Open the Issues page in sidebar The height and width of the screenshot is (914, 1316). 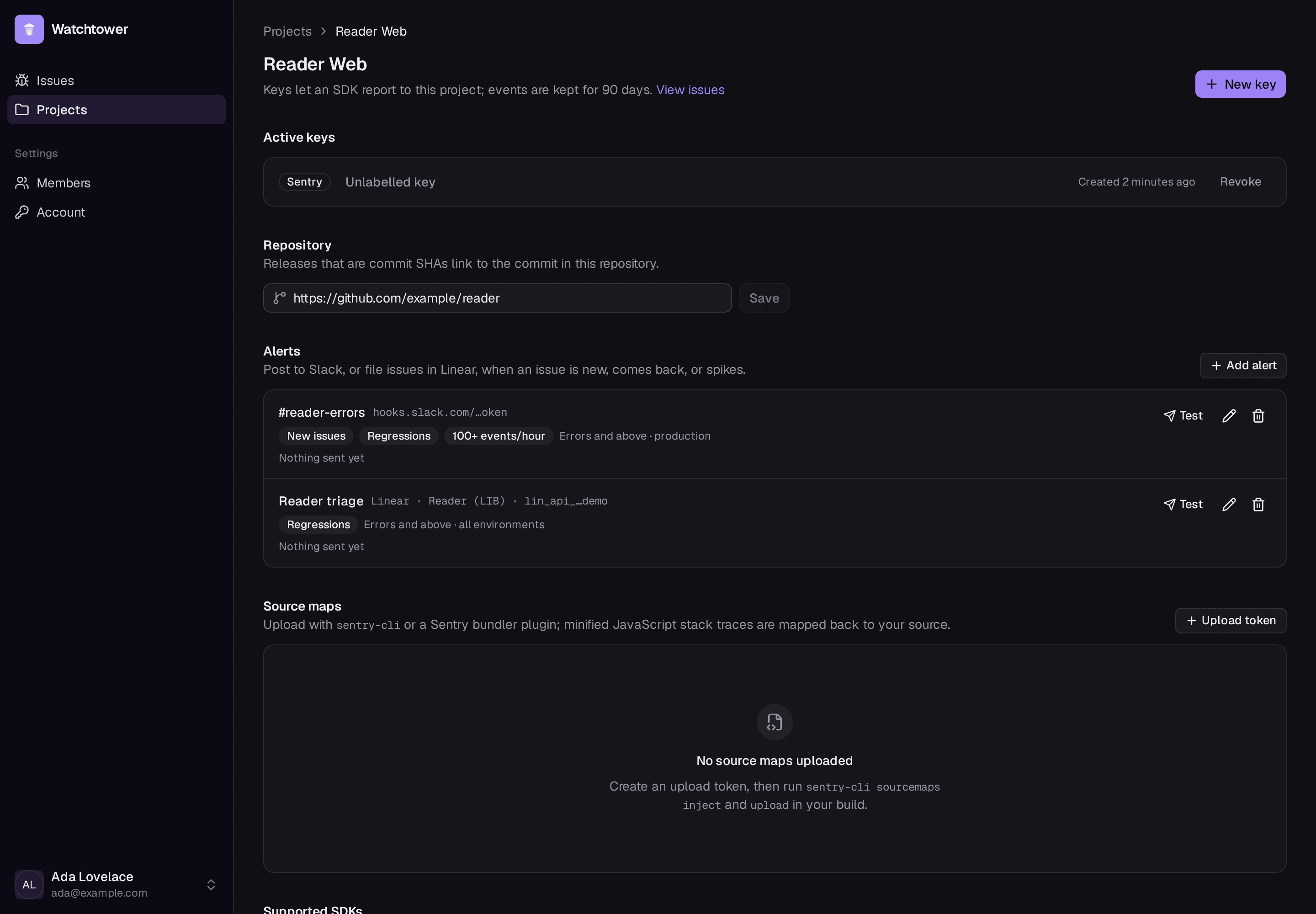point(116,81)
